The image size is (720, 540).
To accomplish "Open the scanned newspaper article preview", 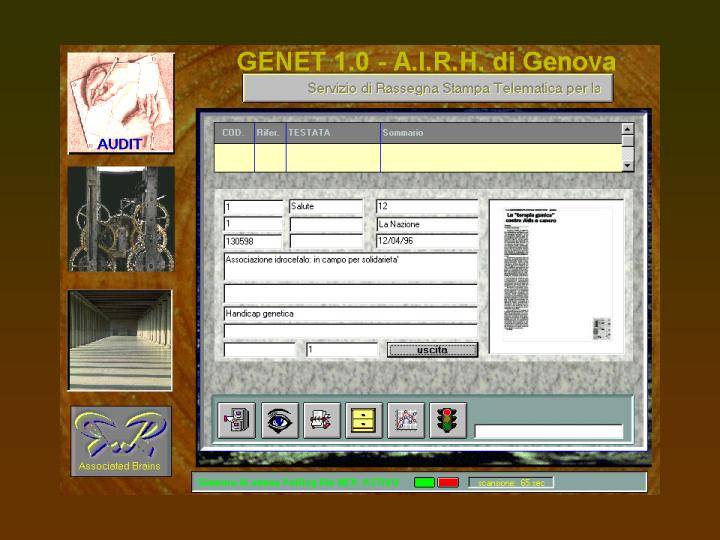I will click(556, 276).
